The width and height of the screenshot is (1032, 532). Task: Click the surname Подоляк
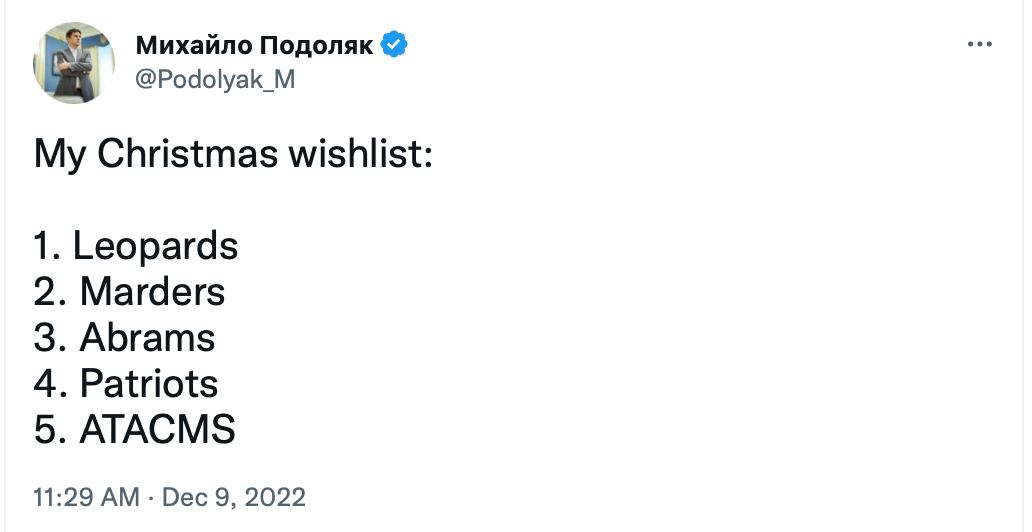coord(316,45)
